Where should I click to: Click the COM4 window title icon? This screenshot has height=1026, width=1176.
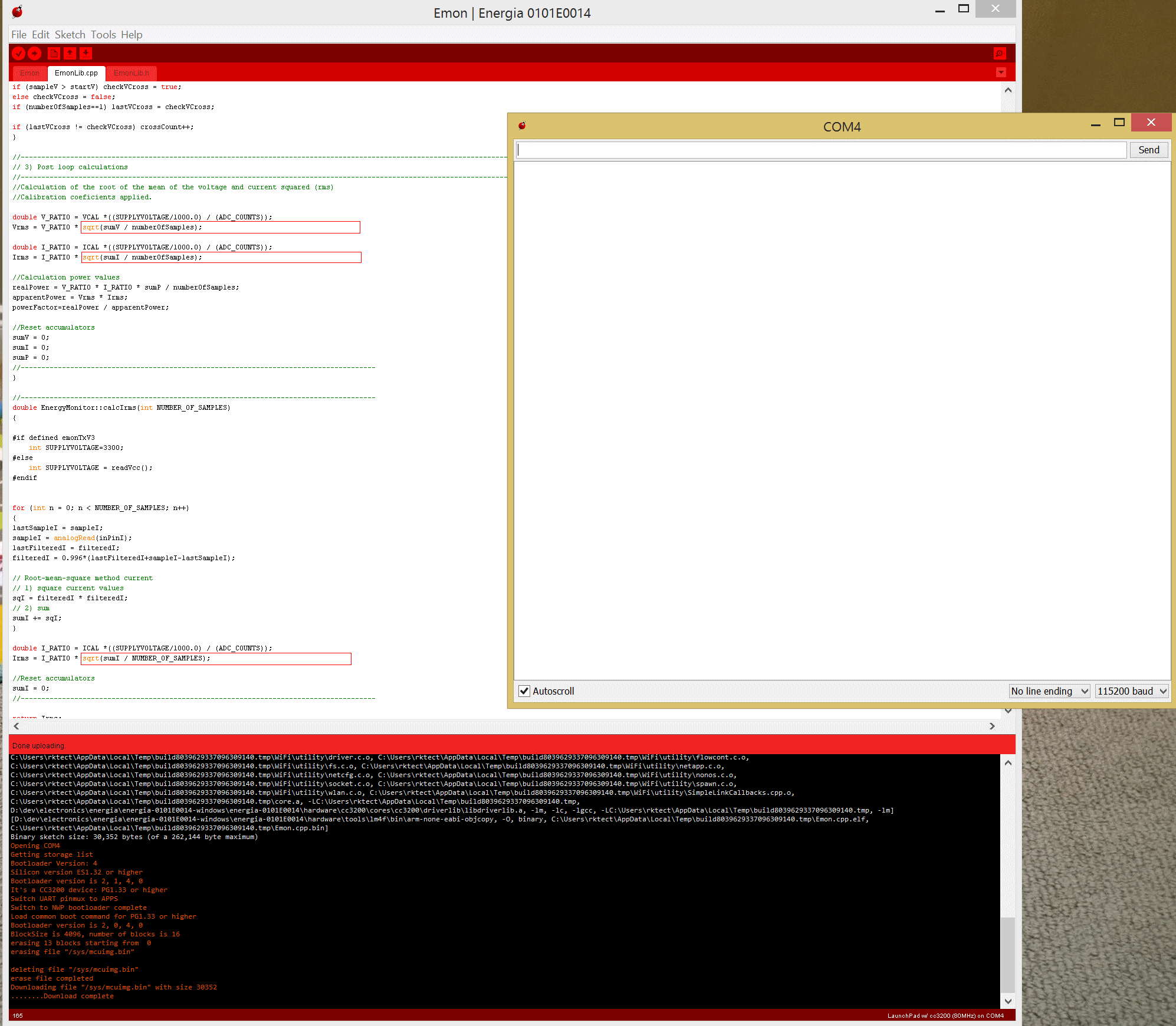point(522,126)
